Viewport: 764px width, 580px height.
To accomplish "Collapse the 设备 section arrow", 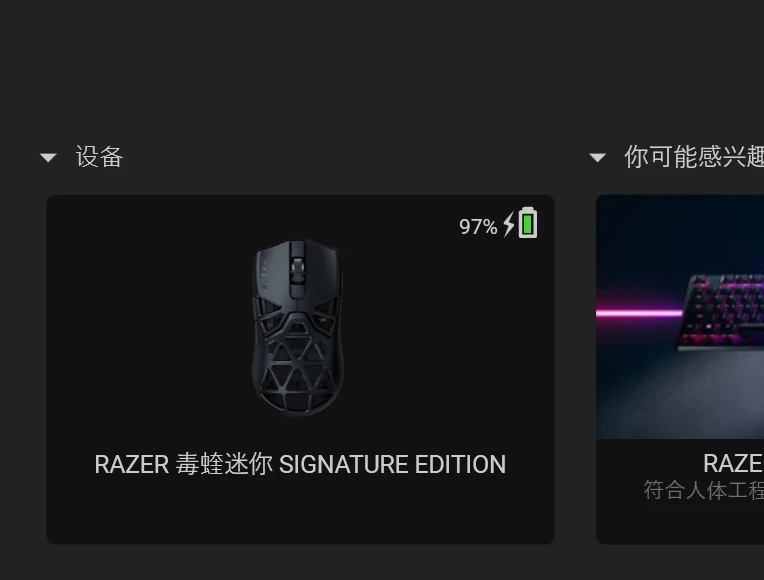I will click(x=48, y=157).
